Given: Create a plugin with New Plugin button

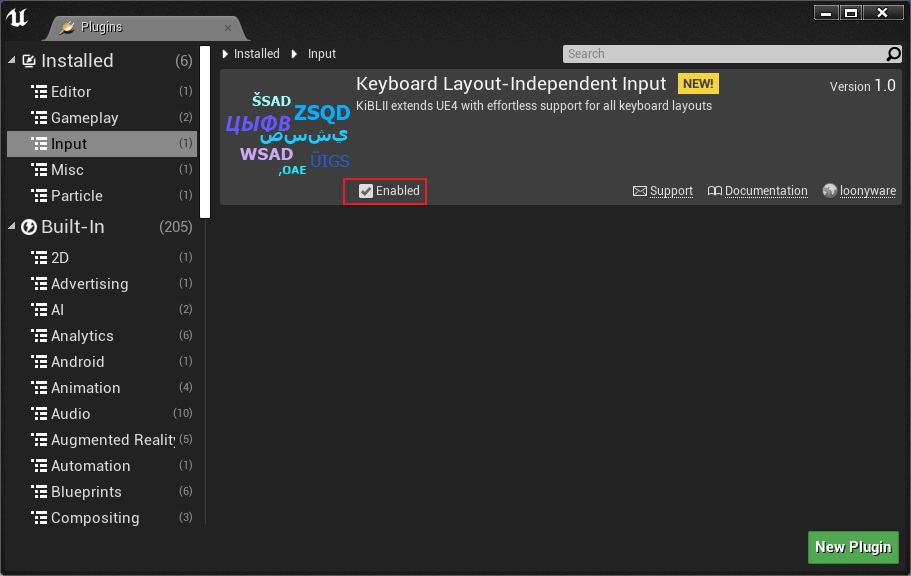Looking at the screenshot, I should (853, 547).
